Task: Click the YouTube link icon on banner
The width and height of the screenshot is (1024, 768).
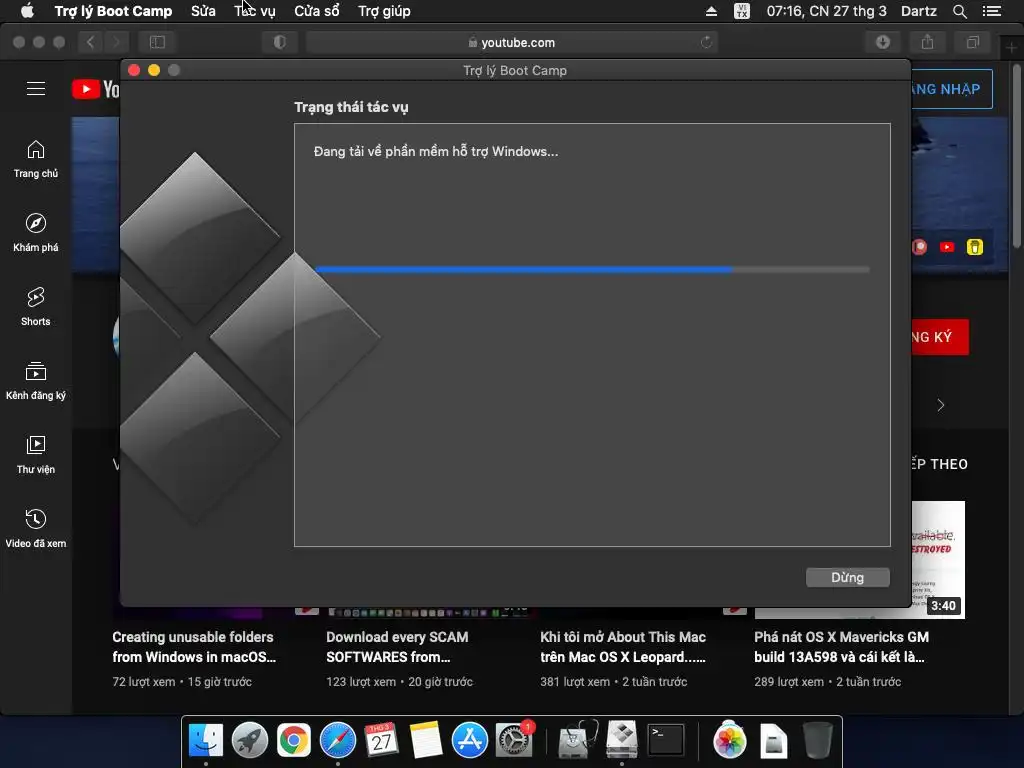Action: coord(947,247)
